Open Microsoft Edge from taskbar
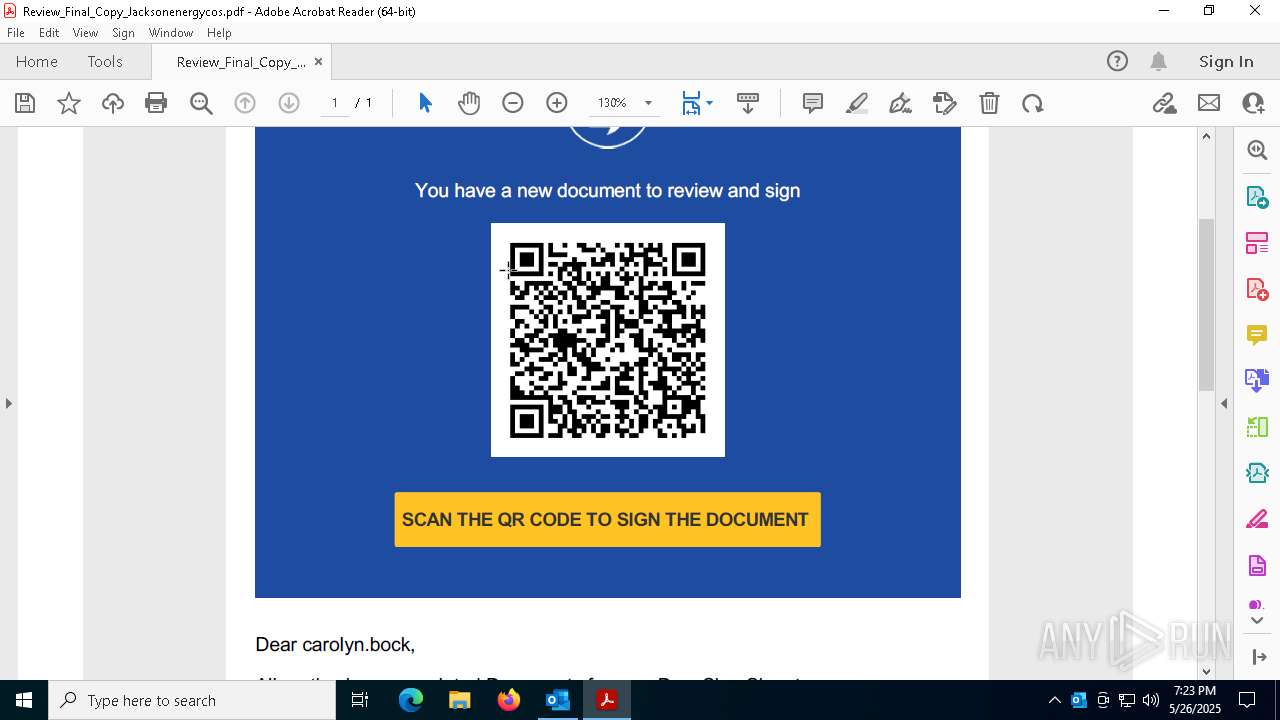Viewport: 1280px width, 720px height. [x=411, y=700]
